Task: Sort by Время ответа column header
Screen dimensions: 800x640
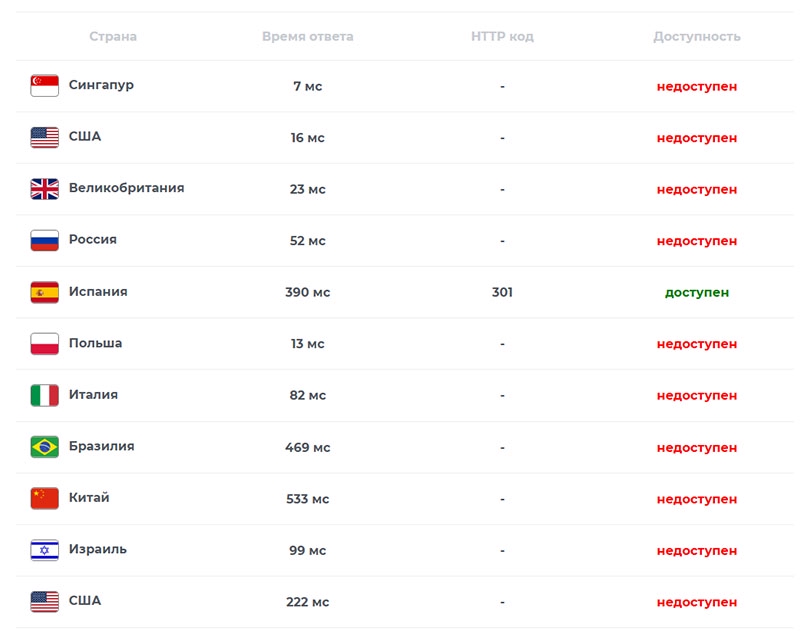Action: tap(308, 36)
